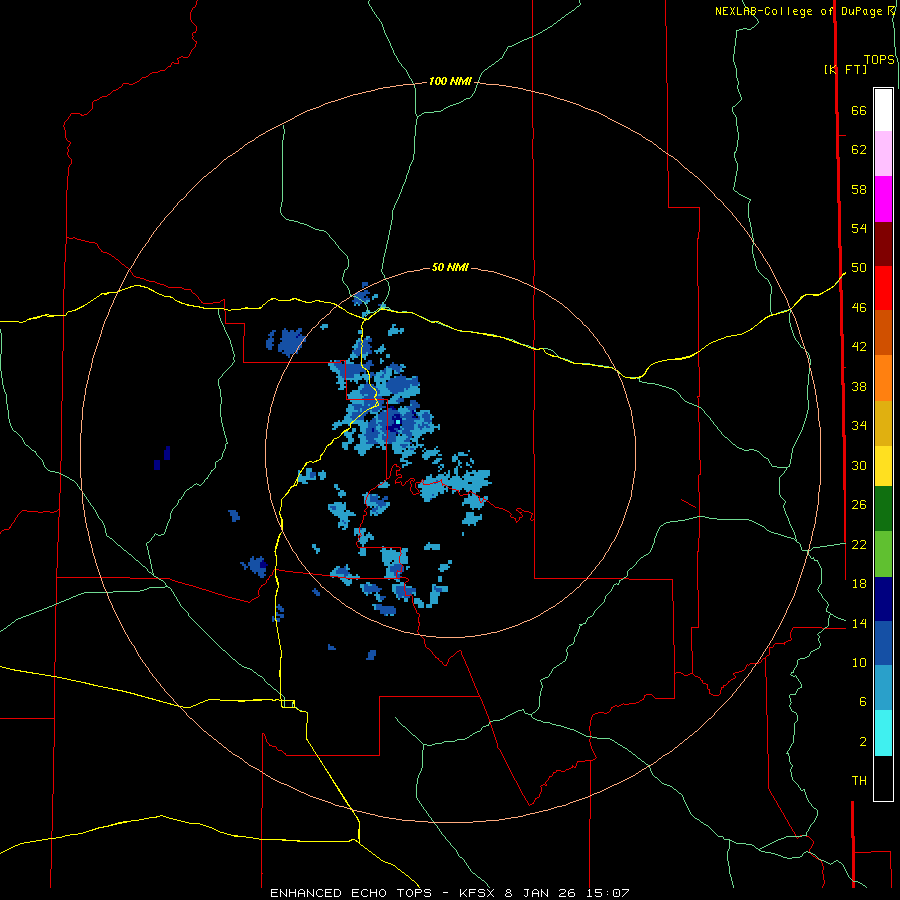Click the dark green legend band

point(883,509)
